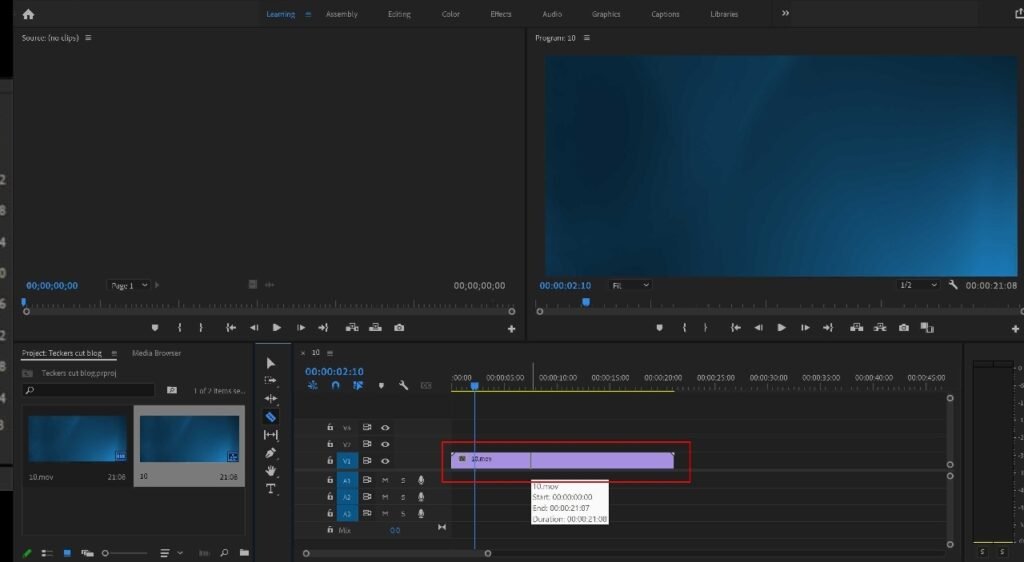Expand the workspace overflow chevrons
Image resolution: width=1024 pixels, height=562 pixels.
[785, 14]
